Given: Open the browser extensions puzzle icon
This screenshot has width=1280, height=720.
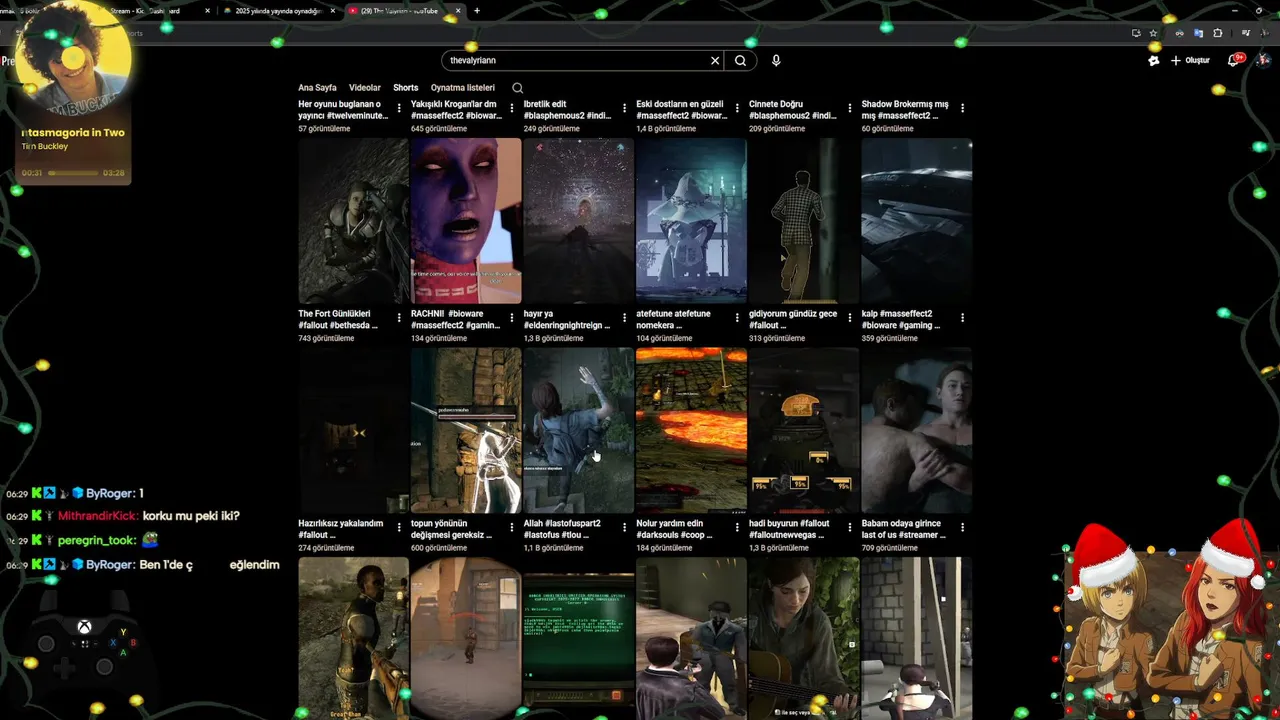Looking at the screenshot, I should click(x=1217, y=33).
